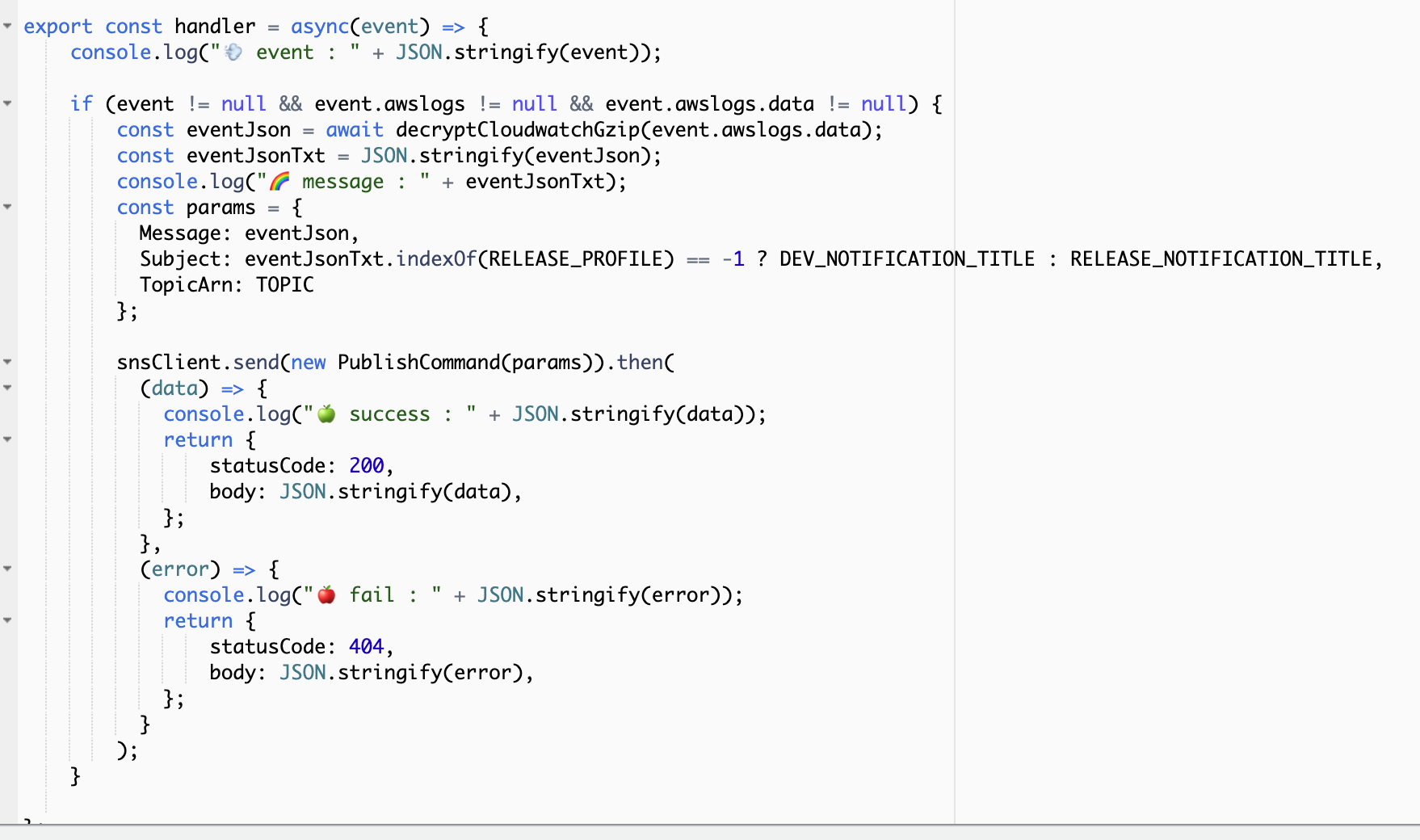The width and height of the screenshot is (1420, 840).
Task: Click the TOPIC value of TopicArn
Action: [x=284, y=285]
